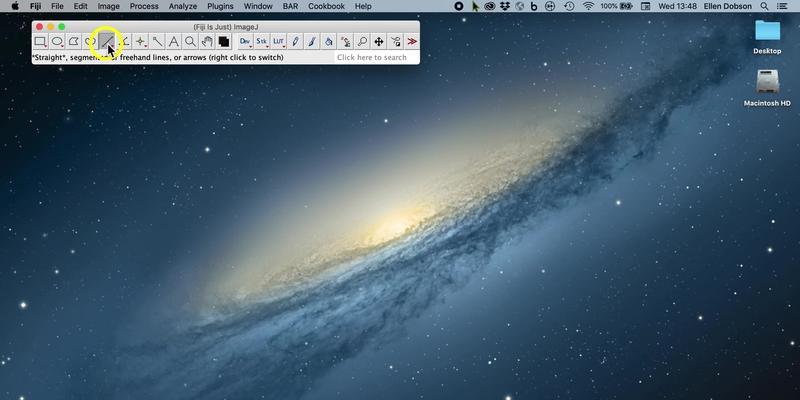Select the Straight Line tool
Image resolution: width=800 pixels, height=400 pixels.
(x=107, y=41)
